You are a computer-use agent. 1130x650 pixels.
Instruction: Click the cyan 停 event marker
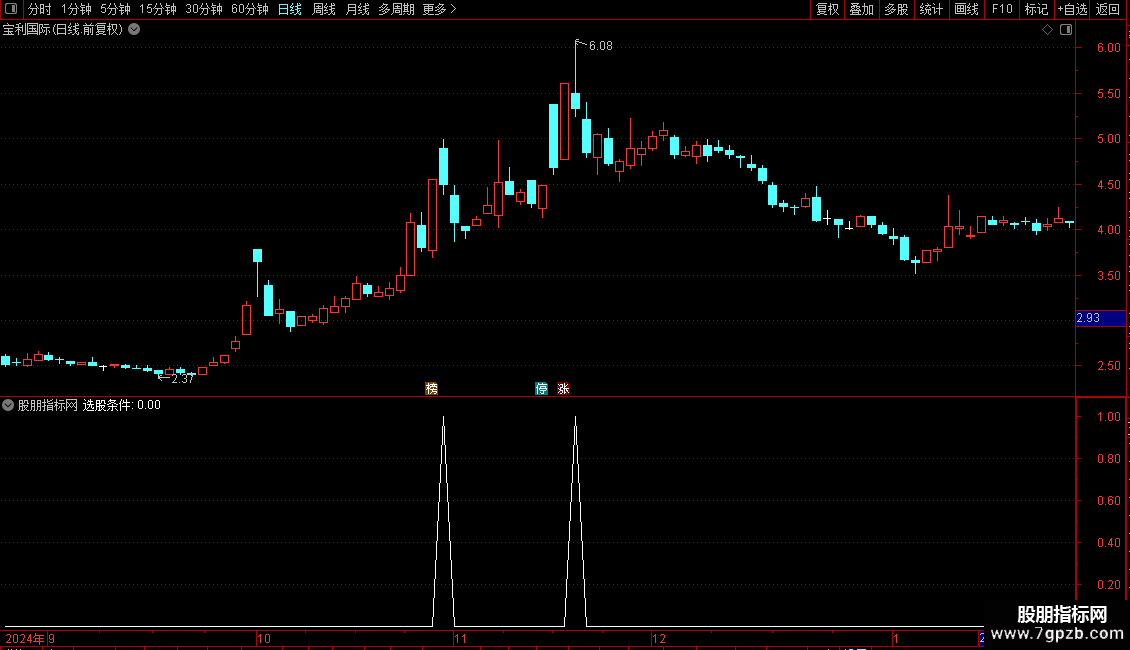coord(542,388)
